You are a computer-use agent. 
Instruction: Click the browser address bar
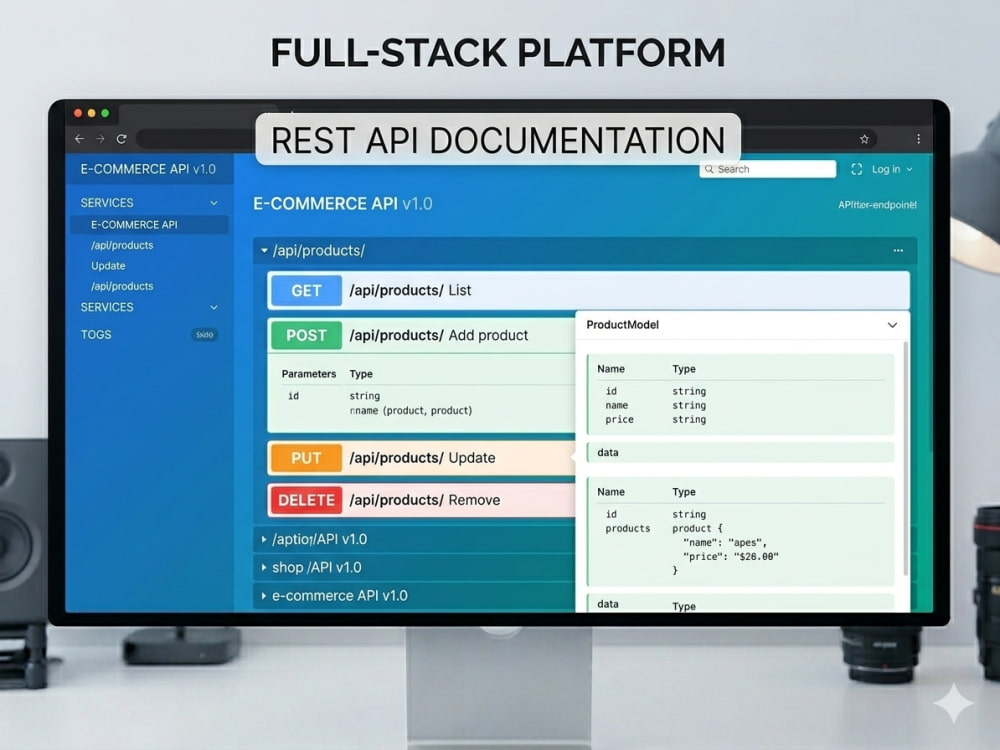[505, 139]
